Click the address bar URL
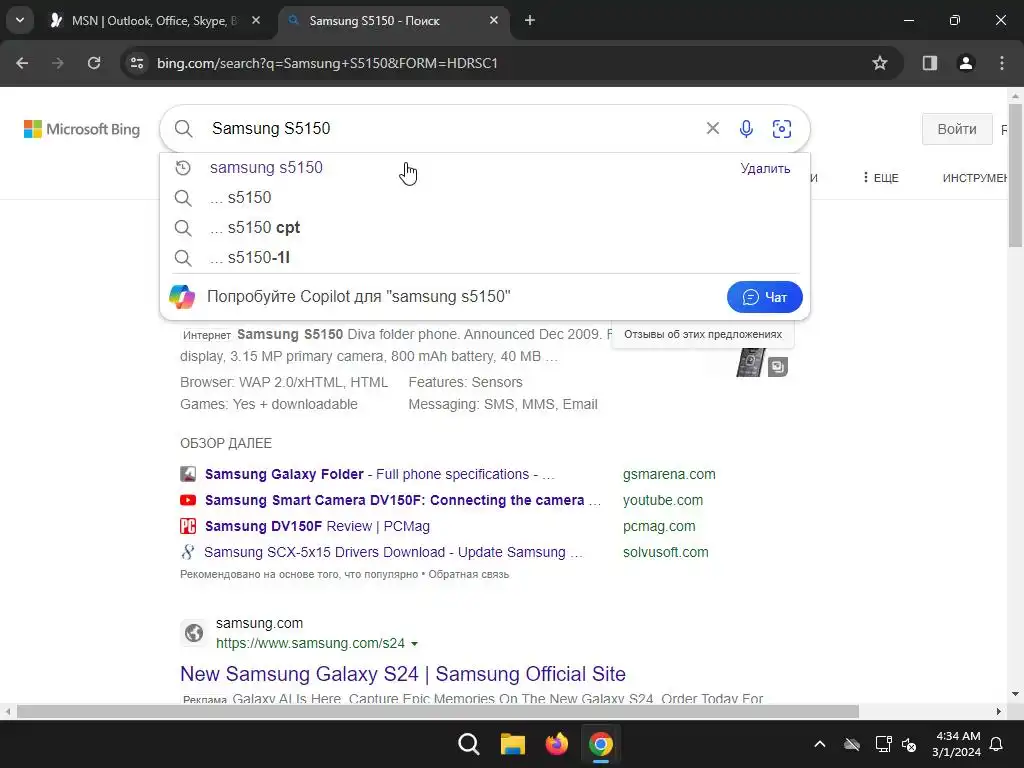Screen dimensions: 1024x768 coord(327,63)
